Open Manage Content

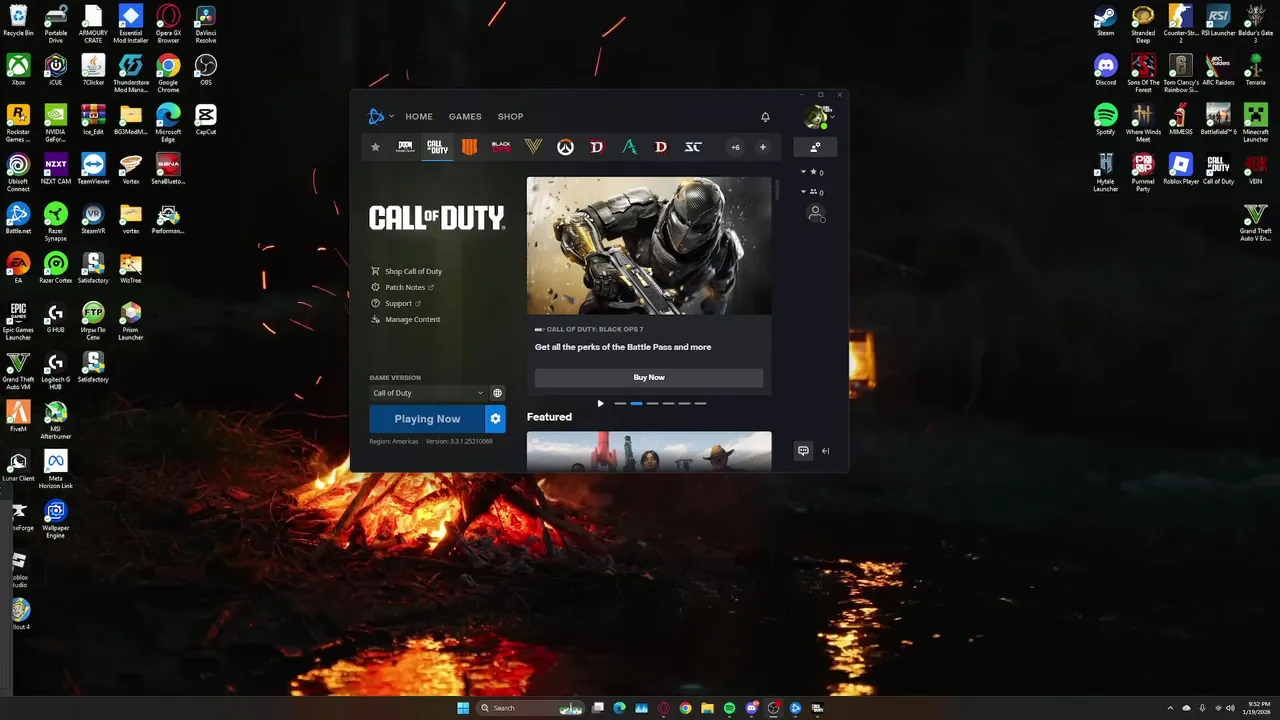(x=405, y=319)
